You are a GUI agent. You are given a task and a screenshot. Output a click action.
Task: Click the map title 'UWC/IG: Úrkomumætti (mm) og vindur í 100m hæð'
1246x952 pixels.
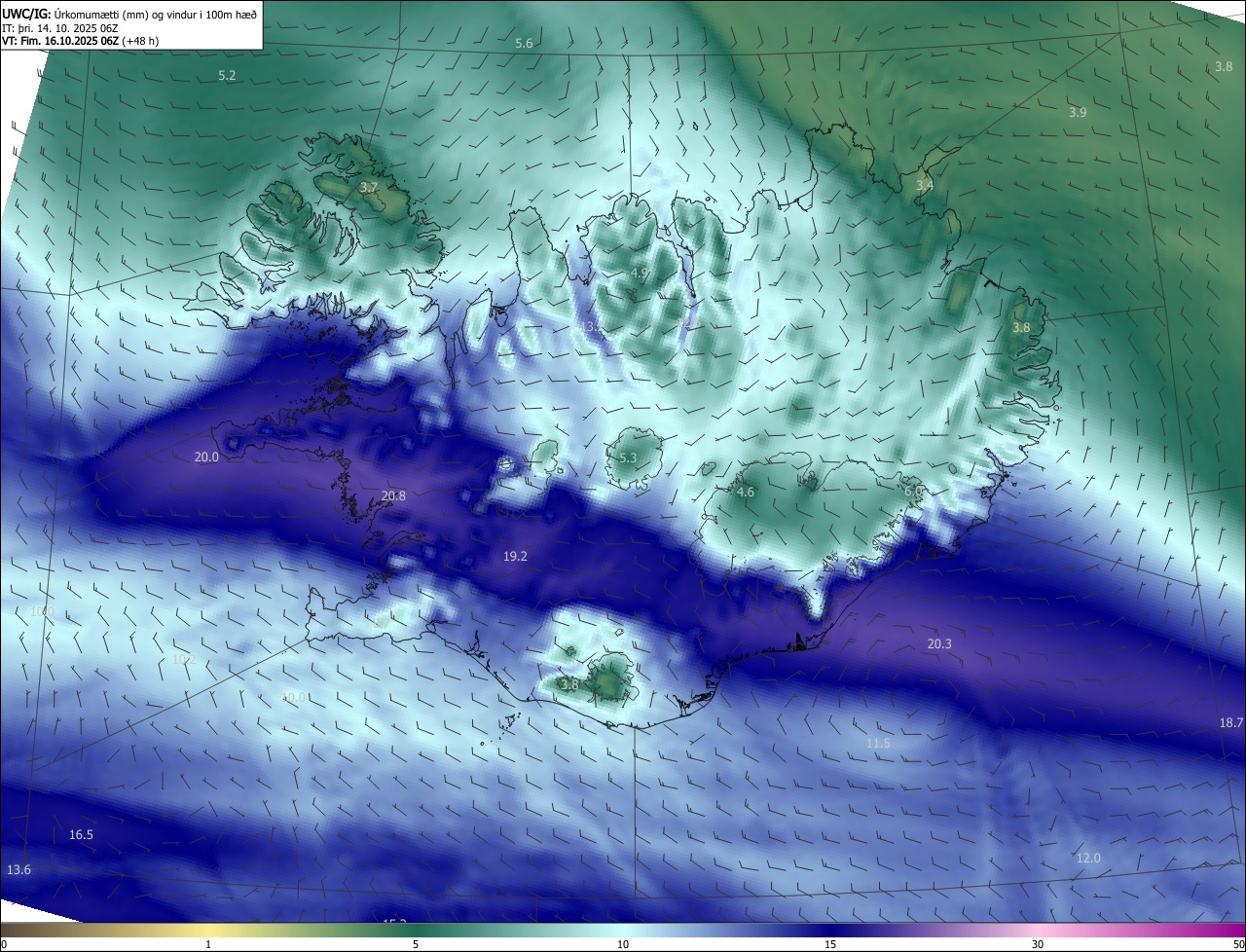129,14
